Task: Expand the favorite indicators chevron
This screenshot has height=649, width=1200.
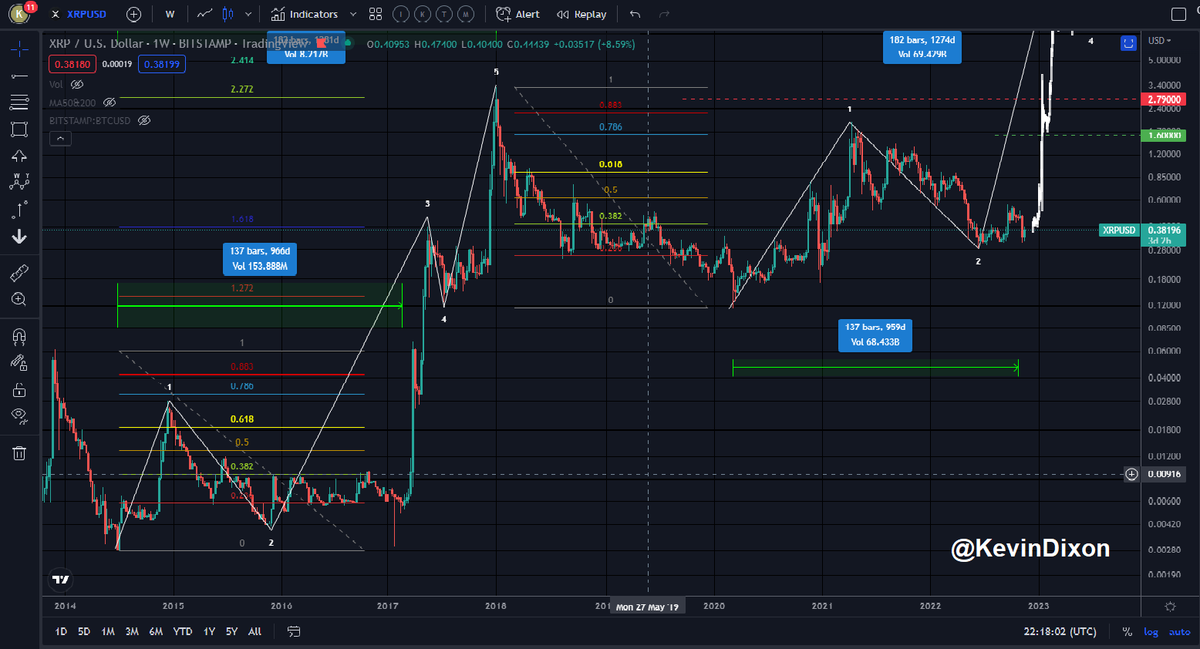Action: click(x=351, y=14)
